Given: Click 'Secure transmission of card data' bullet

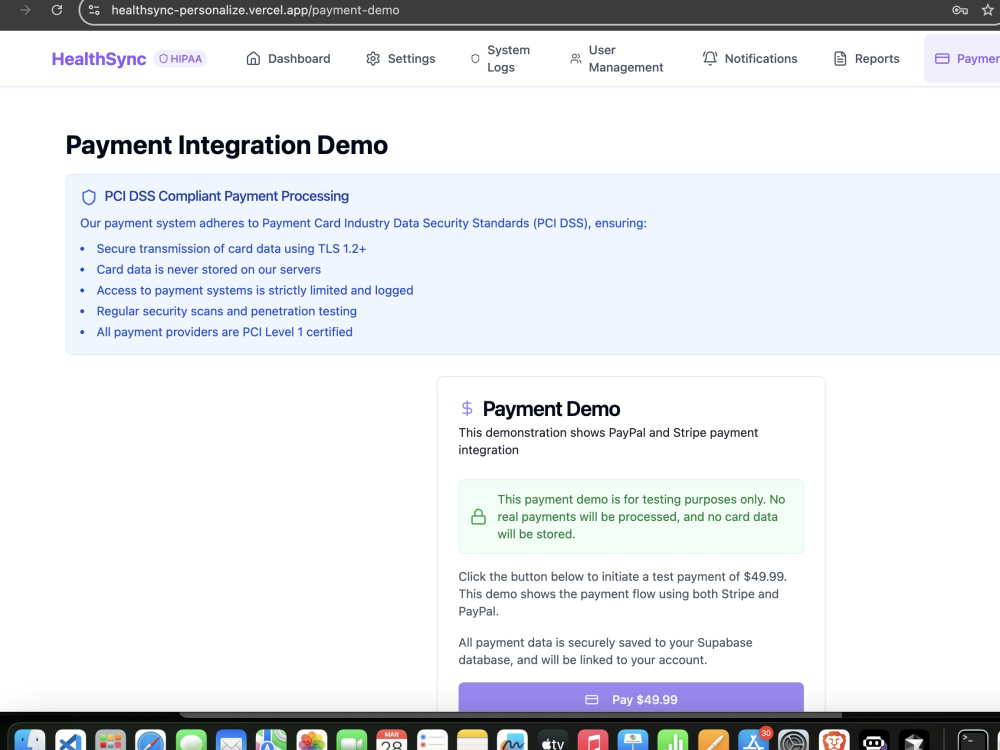Looking at the screenshot, I should click(x=231, y=249).
